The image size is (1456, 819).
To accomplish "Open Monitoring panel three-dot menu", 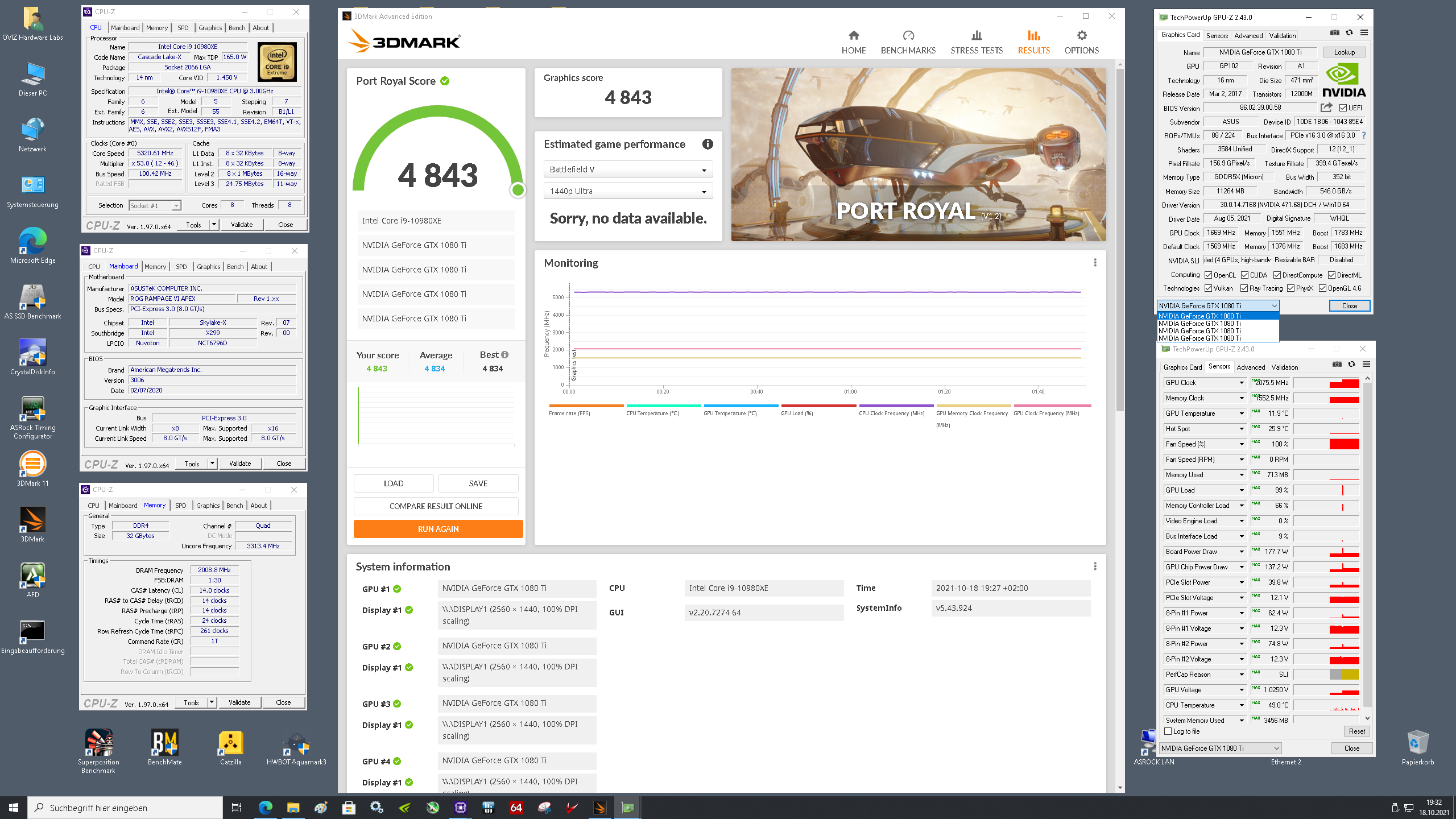I will point(1095,263).
